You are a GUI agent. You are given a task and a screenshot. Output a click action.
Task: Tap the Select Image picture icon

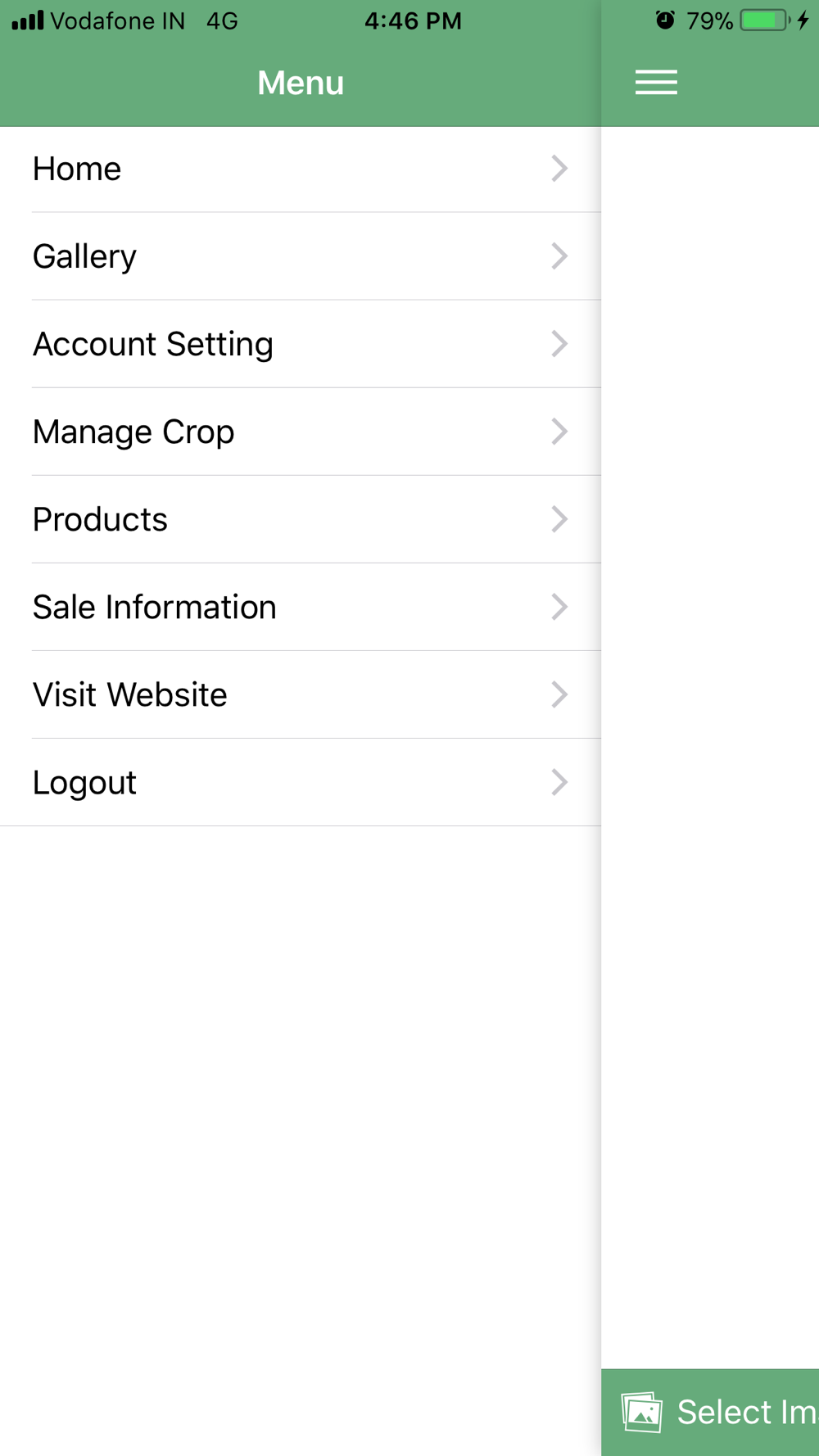[x=641, y=1413]
